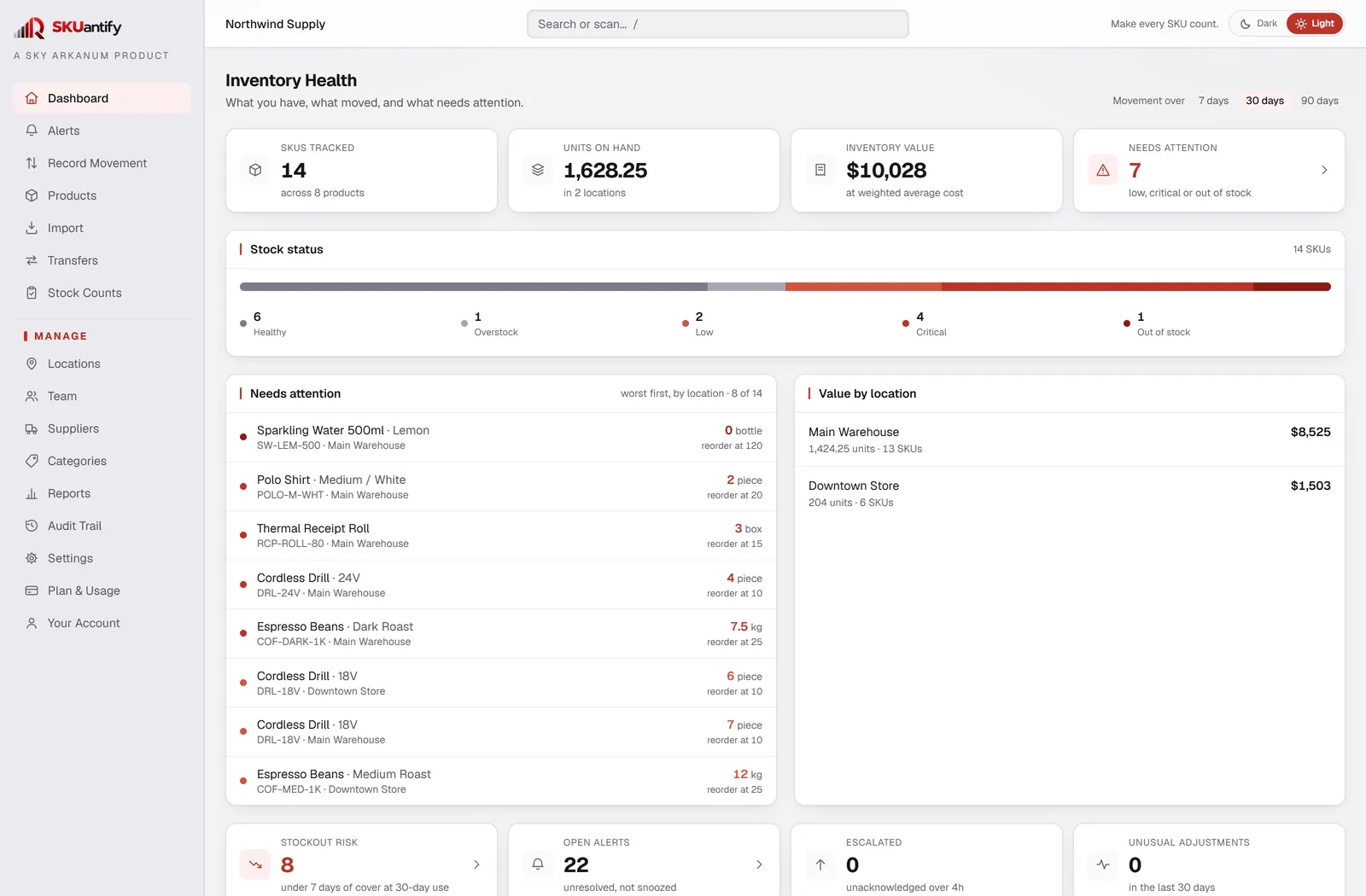Click the Stockout Risk trend-down icon
The height and width of the screenshot is (896, 1366).
point(255,864)
